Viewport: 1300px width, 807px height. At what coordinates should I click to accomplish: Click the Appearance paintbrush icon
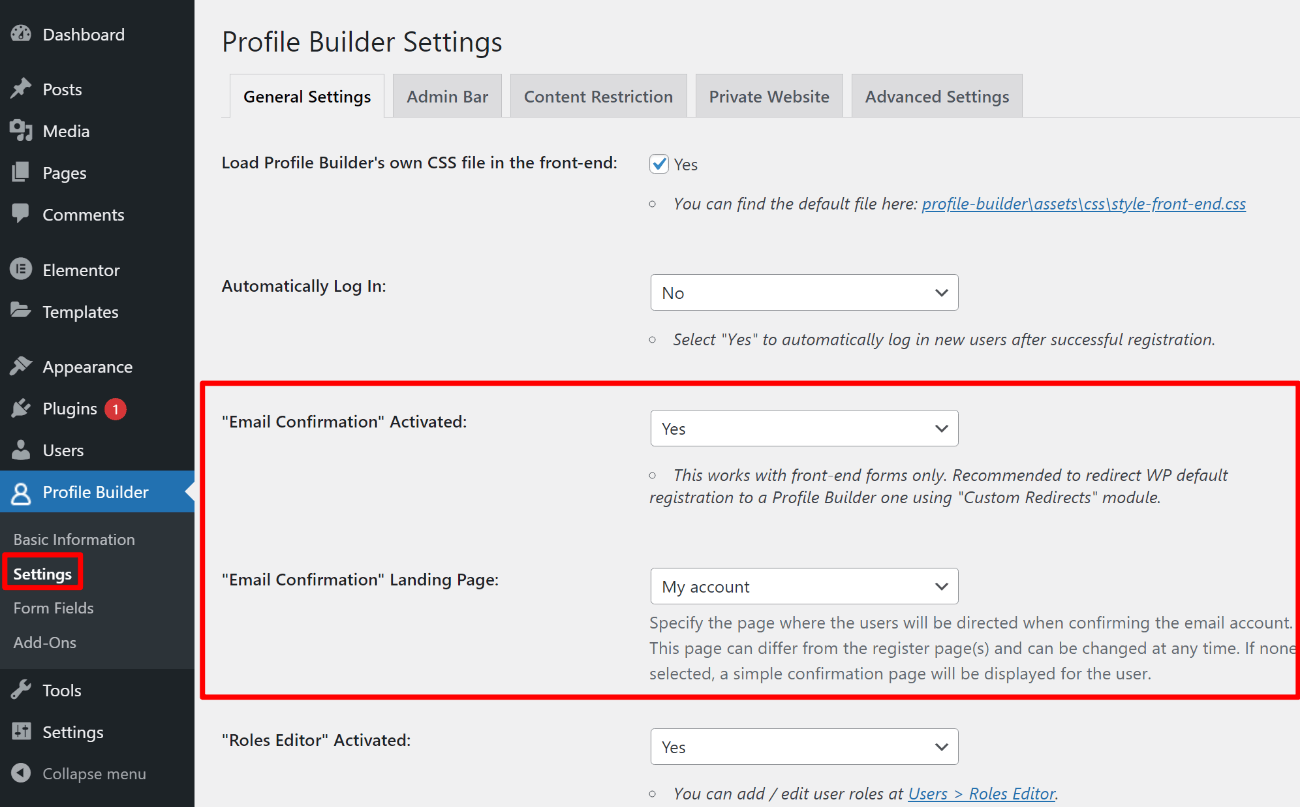coord(21,366)
